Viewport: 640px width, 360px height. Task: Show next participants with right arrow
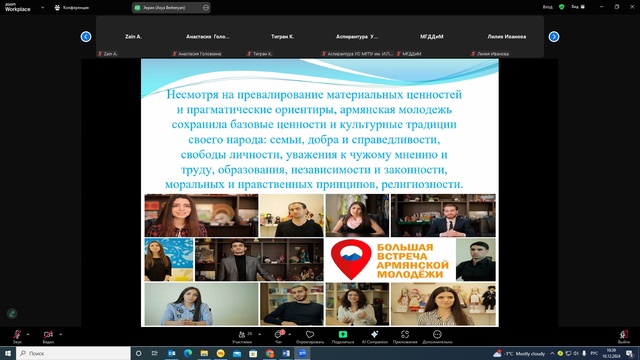pyautogui.click(x=554, y=37)
